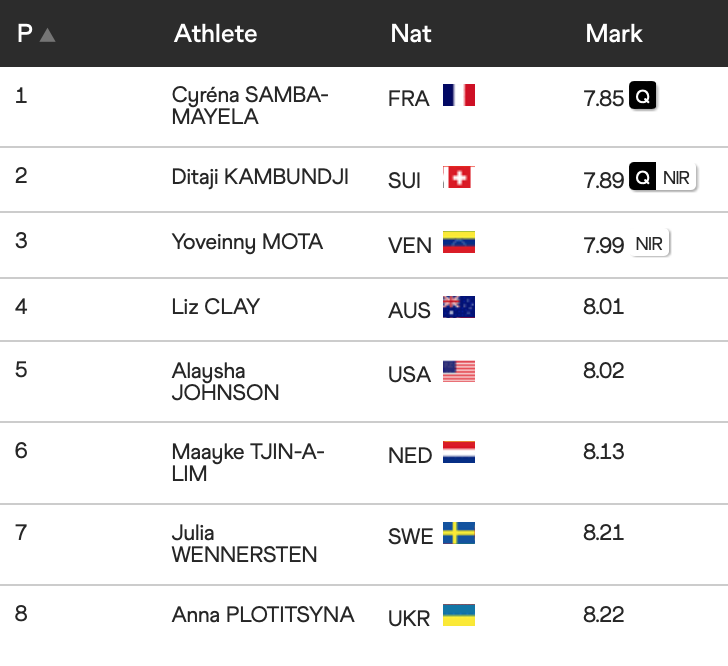Viewport: 728px width, 666px height.
Task: Click the Mark column header
Action: 614,33
